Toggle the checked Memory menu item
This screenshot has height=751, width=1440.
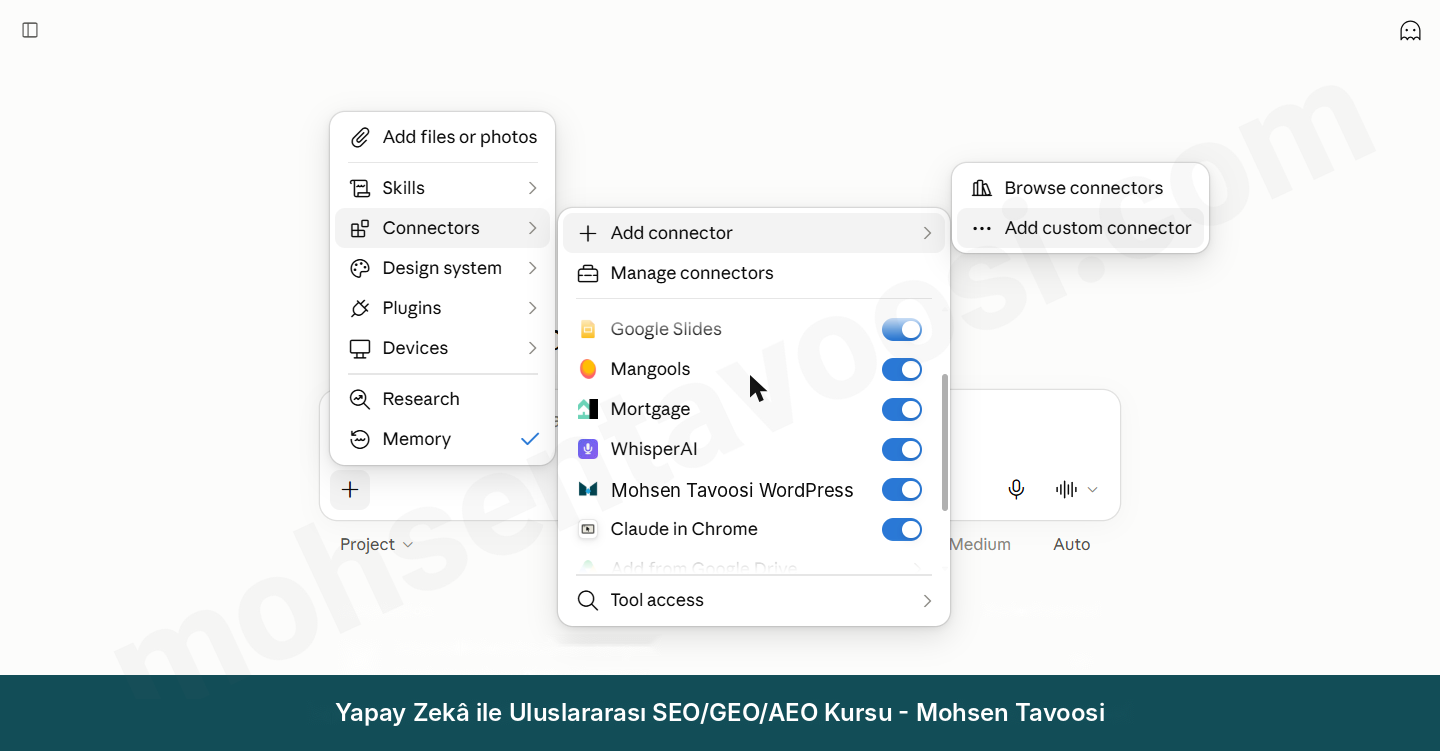pos(442,439)
